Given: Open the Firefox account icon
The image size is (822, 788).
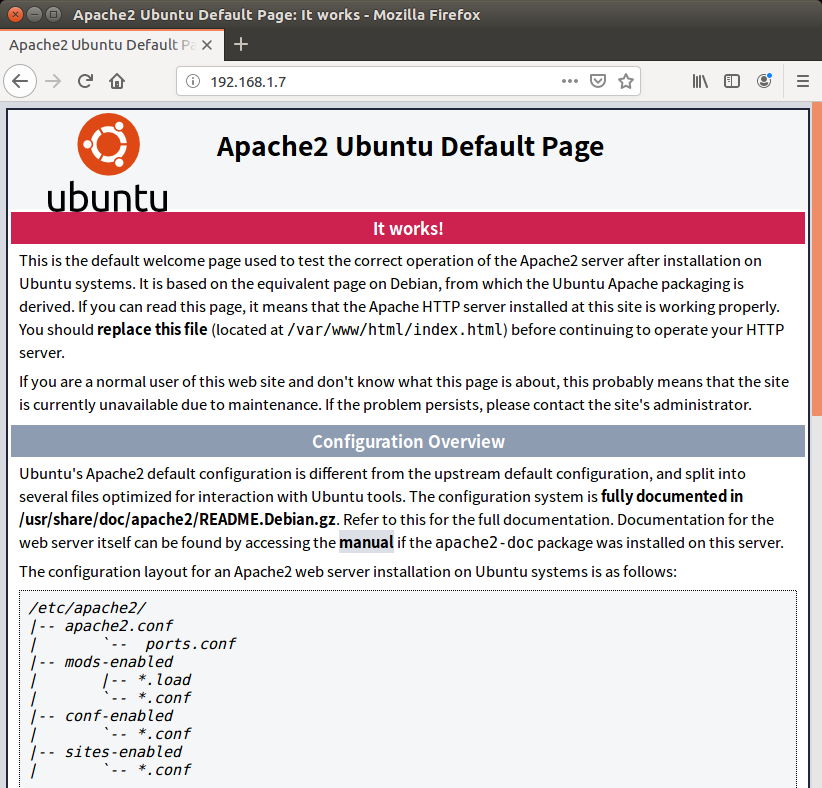Looking at the screenshot, I should tap(764, 81).
